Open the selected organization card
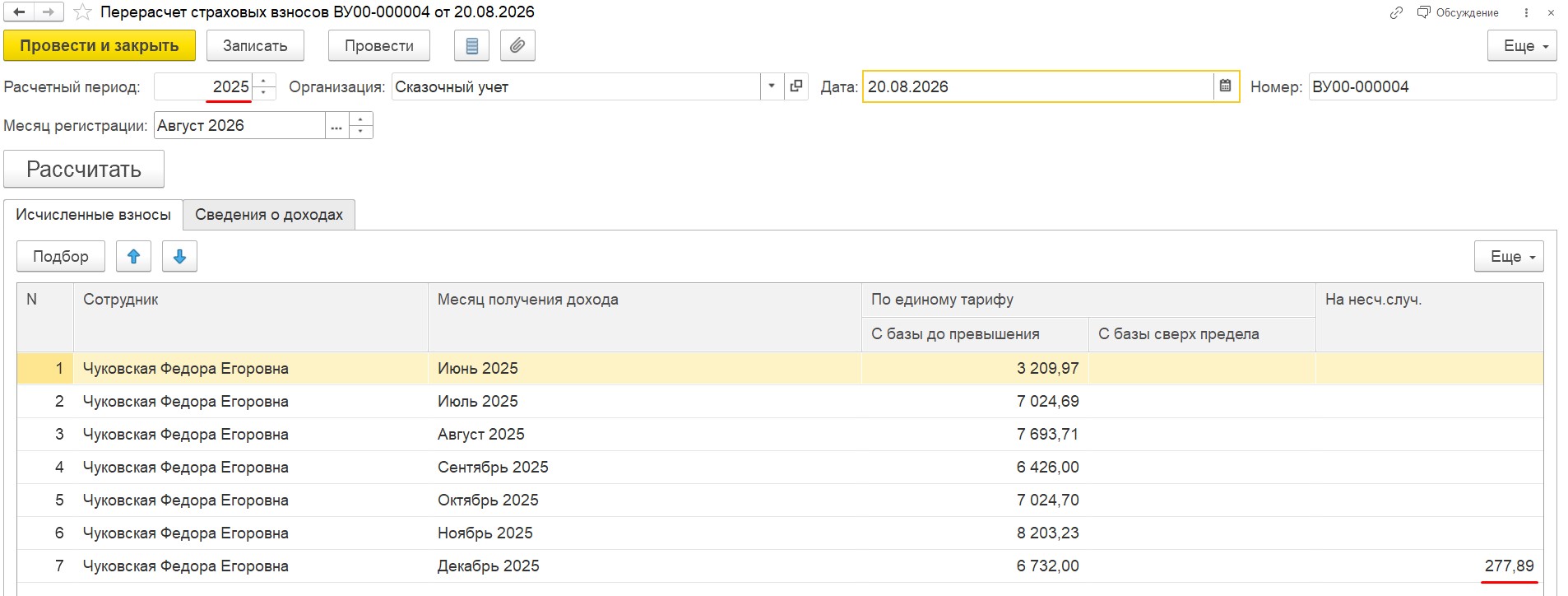The image size is (1568, 596). [796, 87]
